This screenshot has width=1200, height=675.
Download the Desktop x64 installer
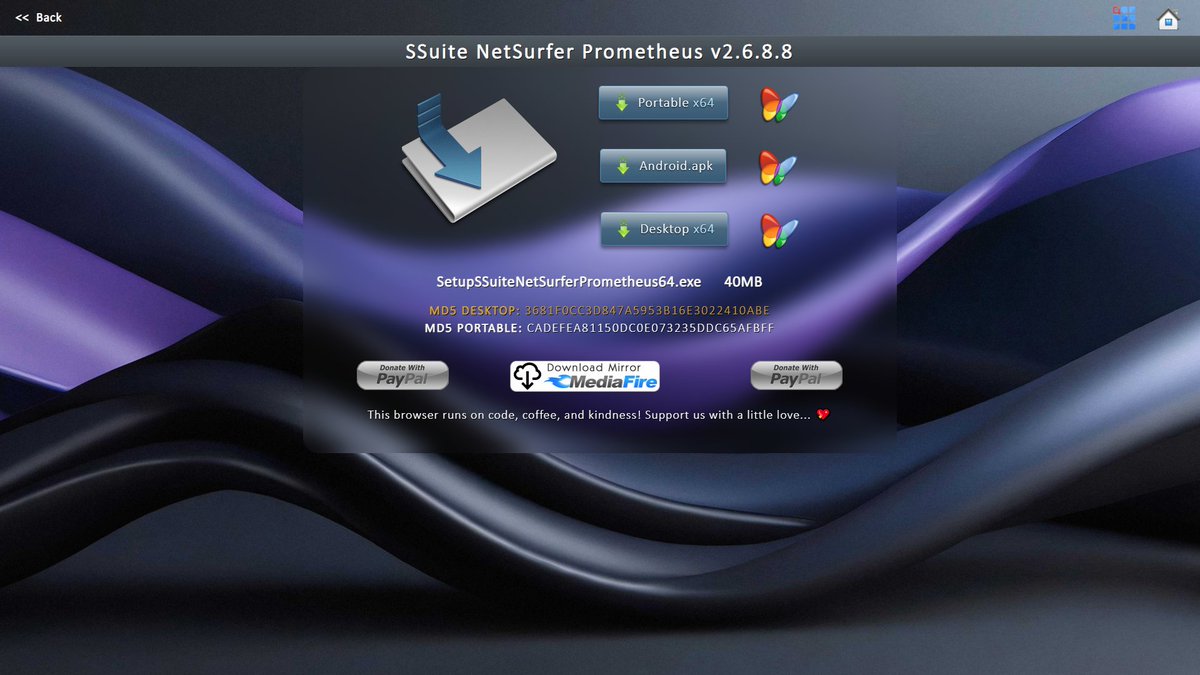664,229
